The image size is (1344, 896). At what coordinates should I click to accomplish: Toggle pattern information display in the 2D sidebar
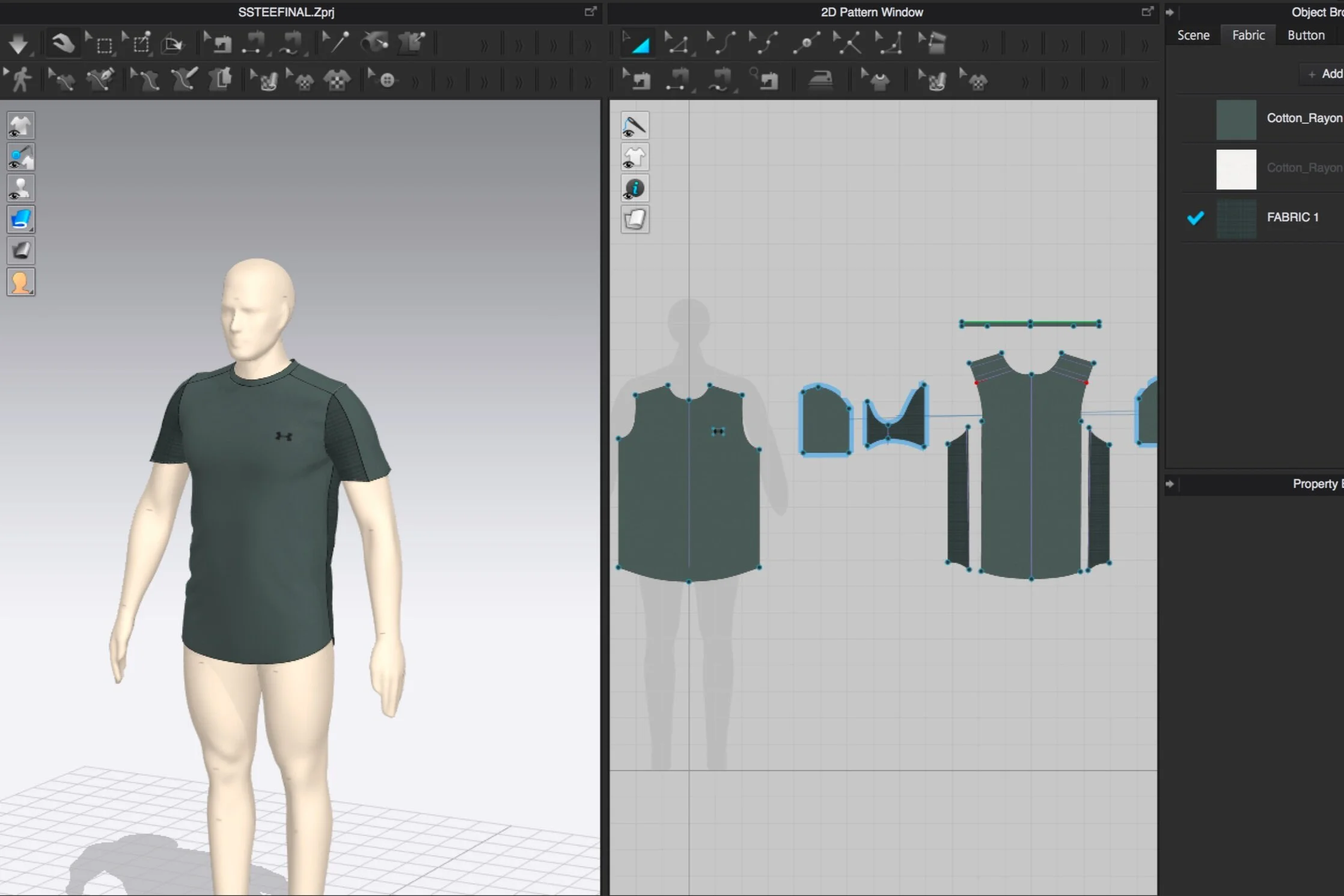point(635,188)
